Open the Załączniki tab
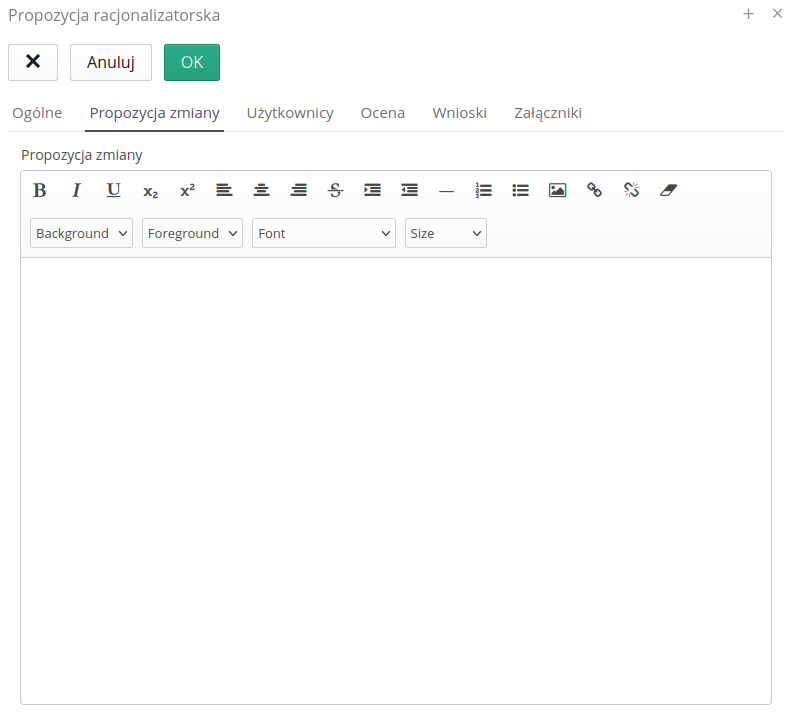Viewport: 789px width, 719px height. pos(548,113)
